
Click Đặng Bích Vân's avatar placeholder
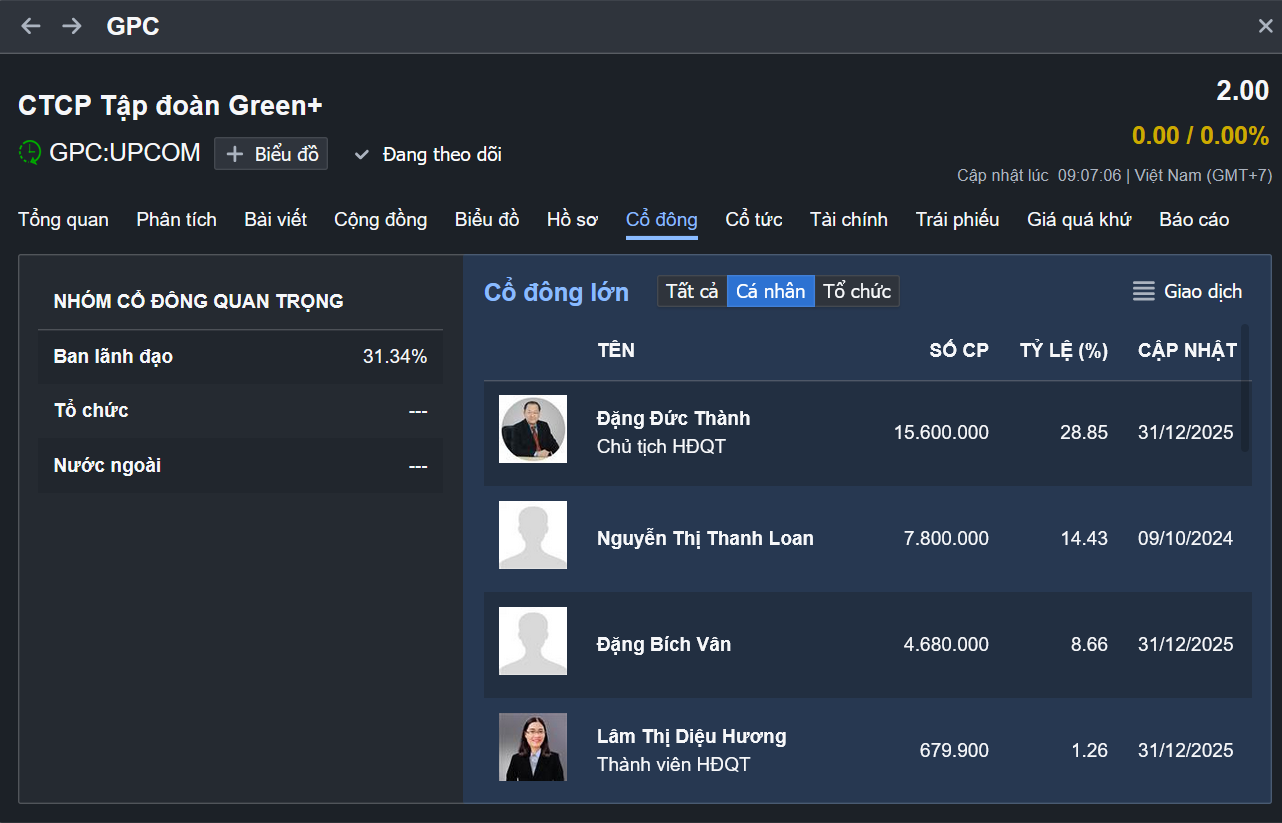coord(533,641)
